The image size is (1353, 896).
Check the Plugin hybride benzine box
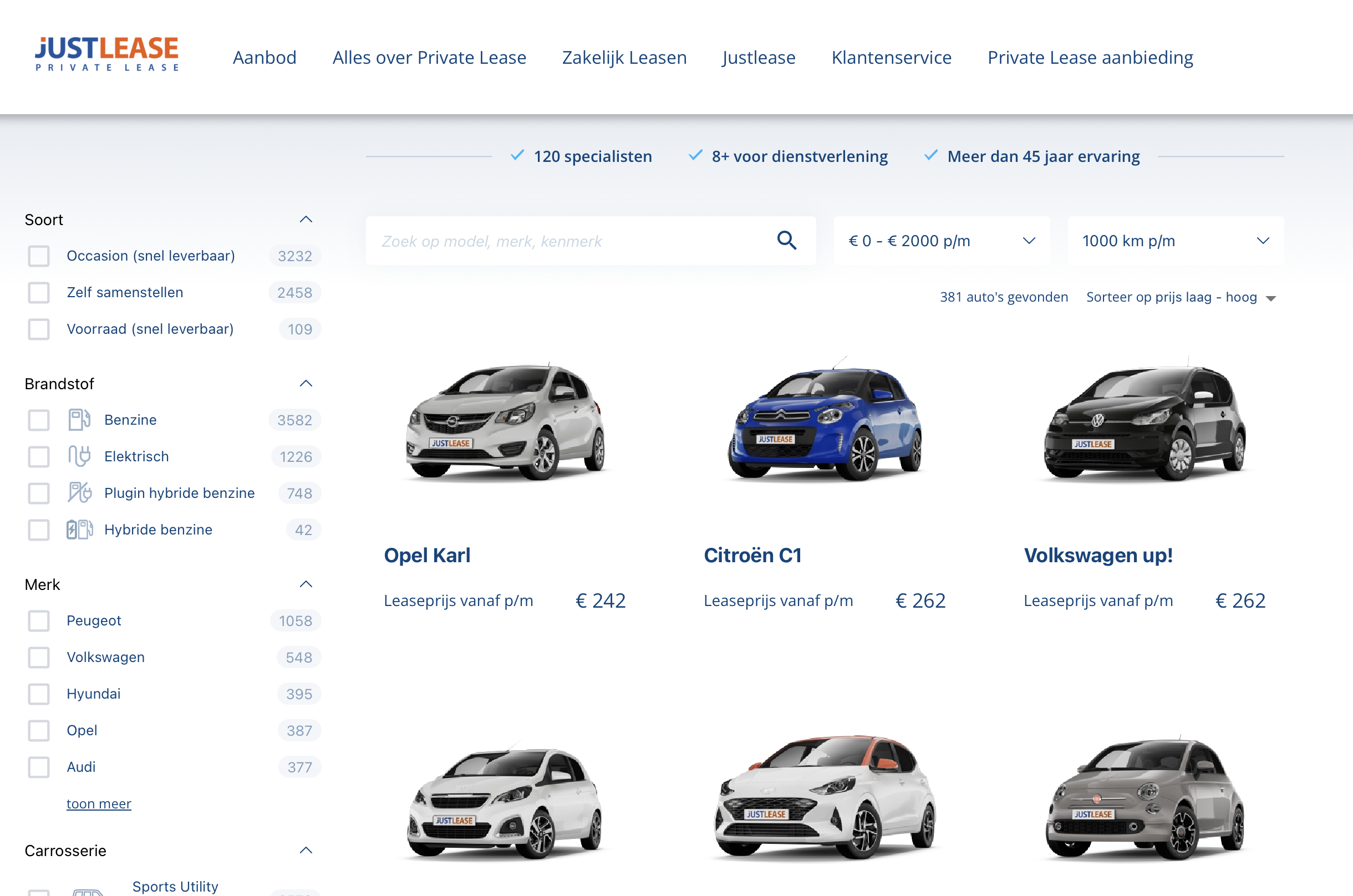(x=39, y=493)
